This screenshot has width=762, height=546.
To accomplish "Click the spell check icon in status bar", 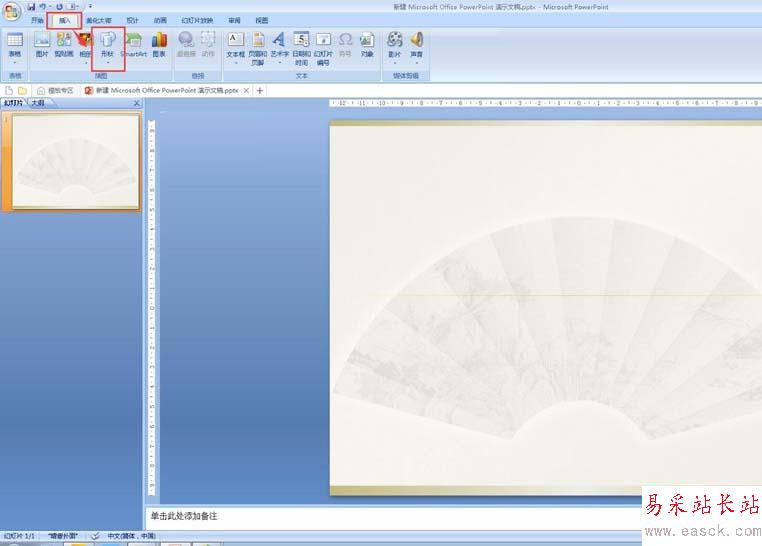I will click(95, 536).
